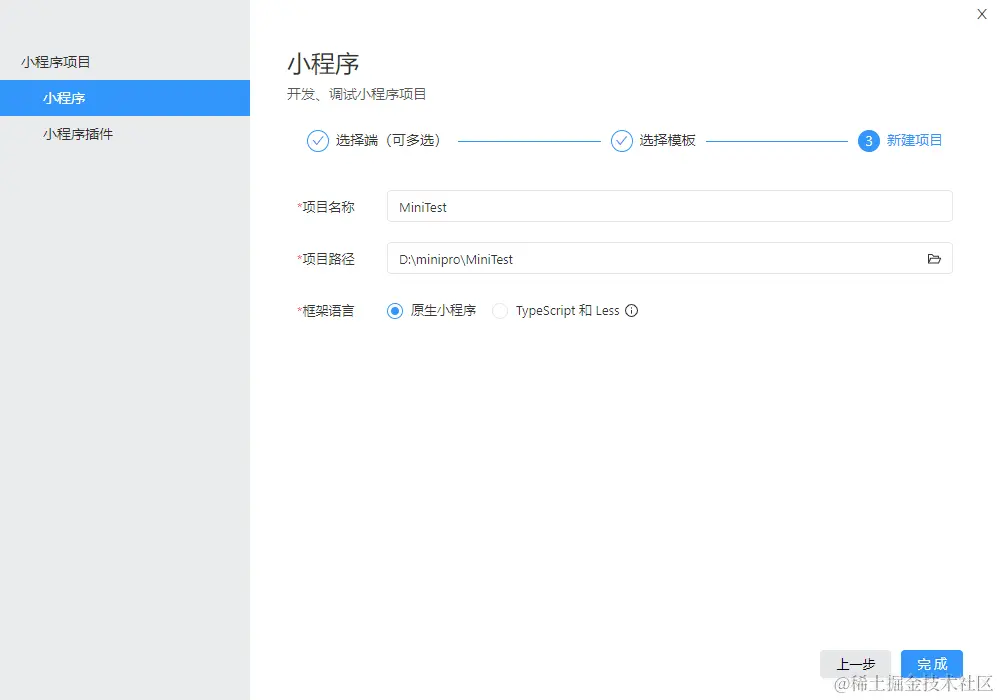Click the checkmark icon for 选择端 step

pos(318,141)
